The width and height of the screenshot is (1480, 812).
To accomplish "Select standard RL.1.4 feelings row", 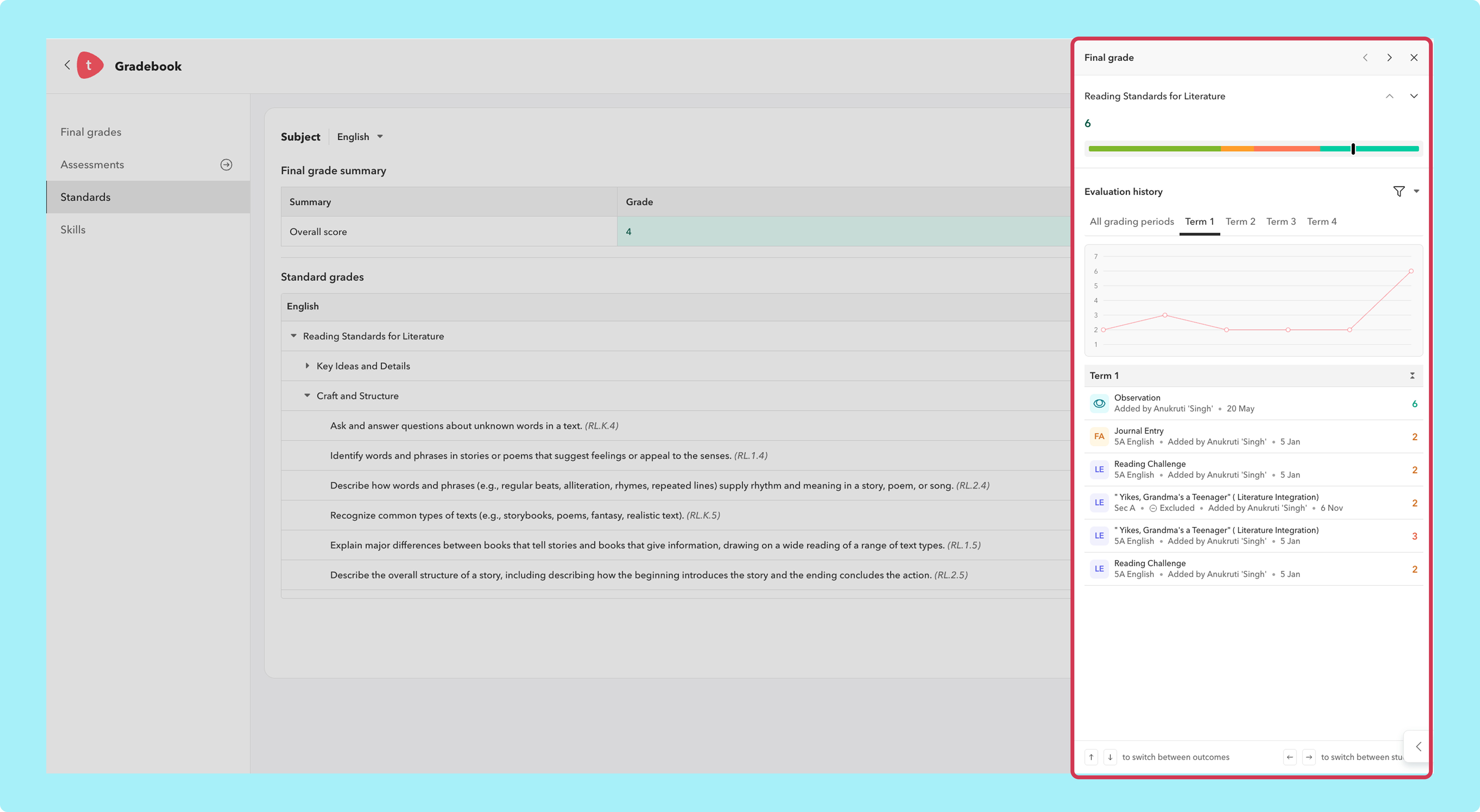I will (x=676, y=455).
